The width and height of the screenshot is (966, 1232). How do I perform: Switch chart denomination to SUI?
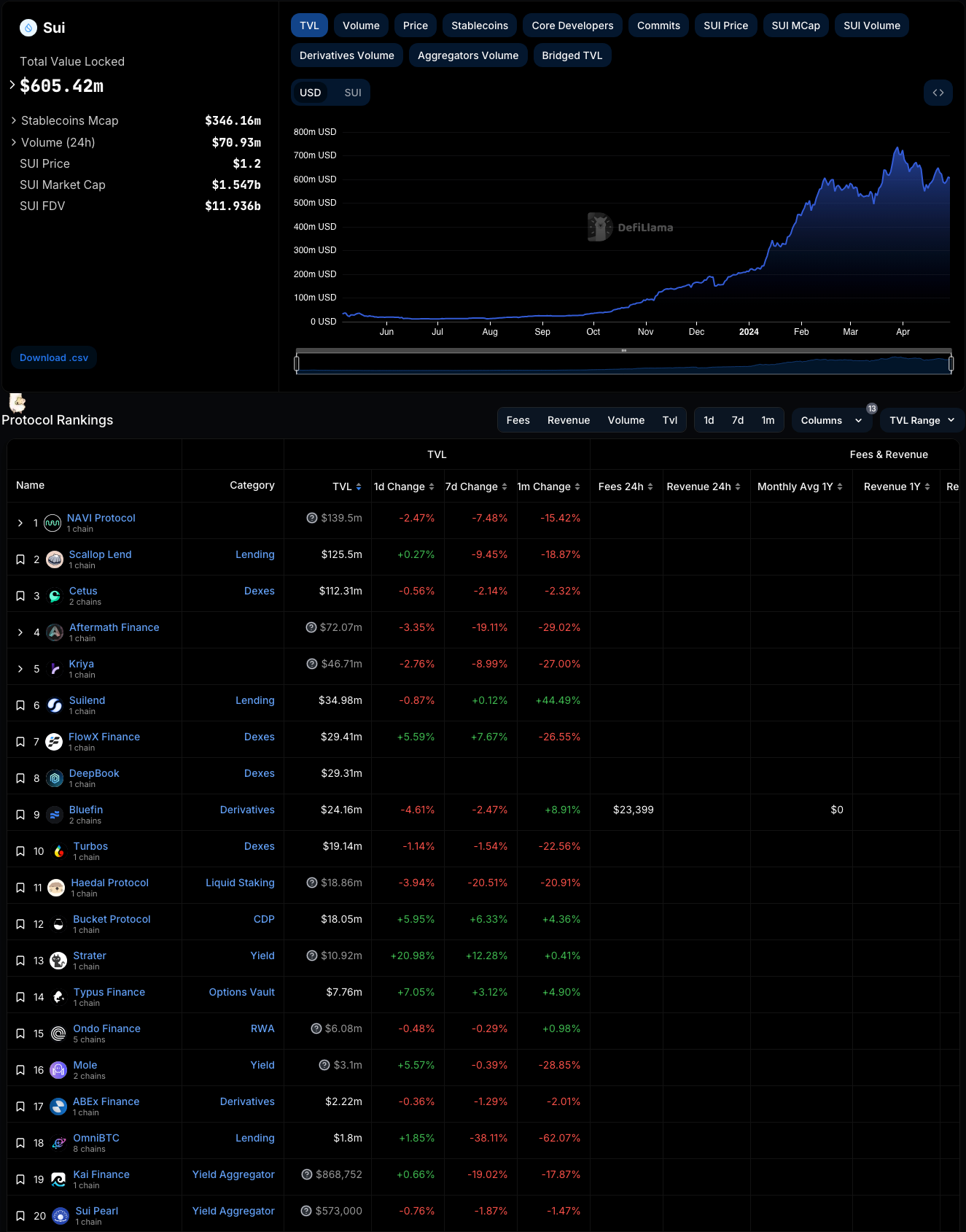click(x=353, y=93)
